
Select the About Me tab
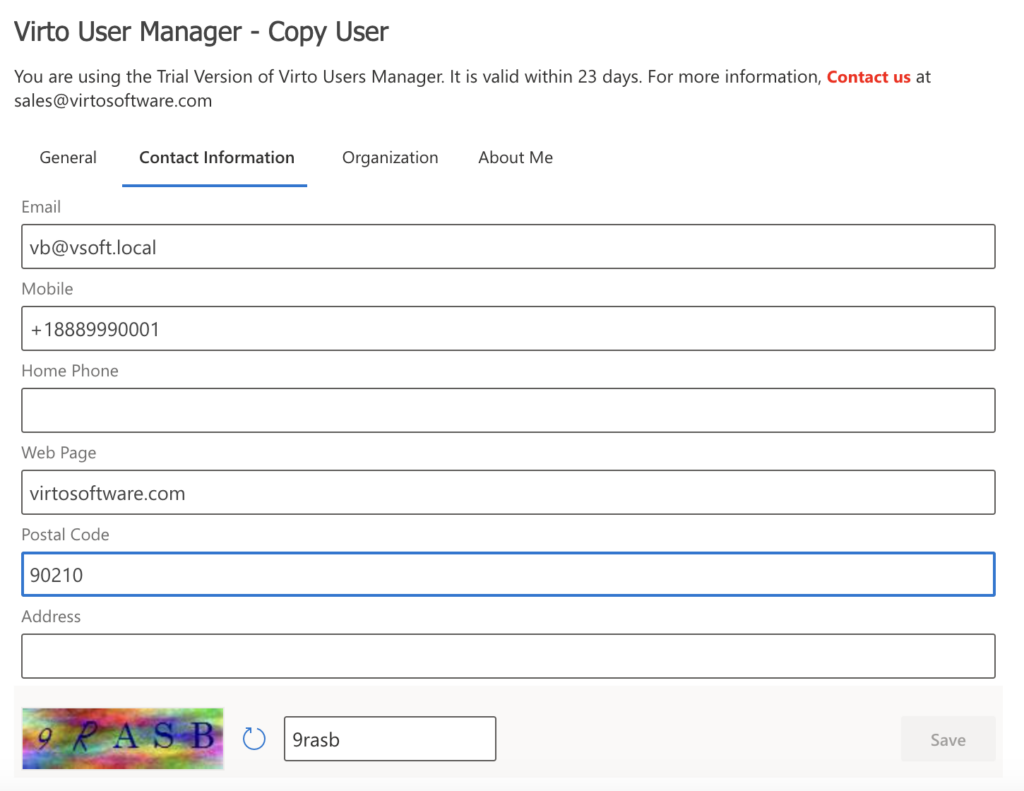(x=515, y=157)
